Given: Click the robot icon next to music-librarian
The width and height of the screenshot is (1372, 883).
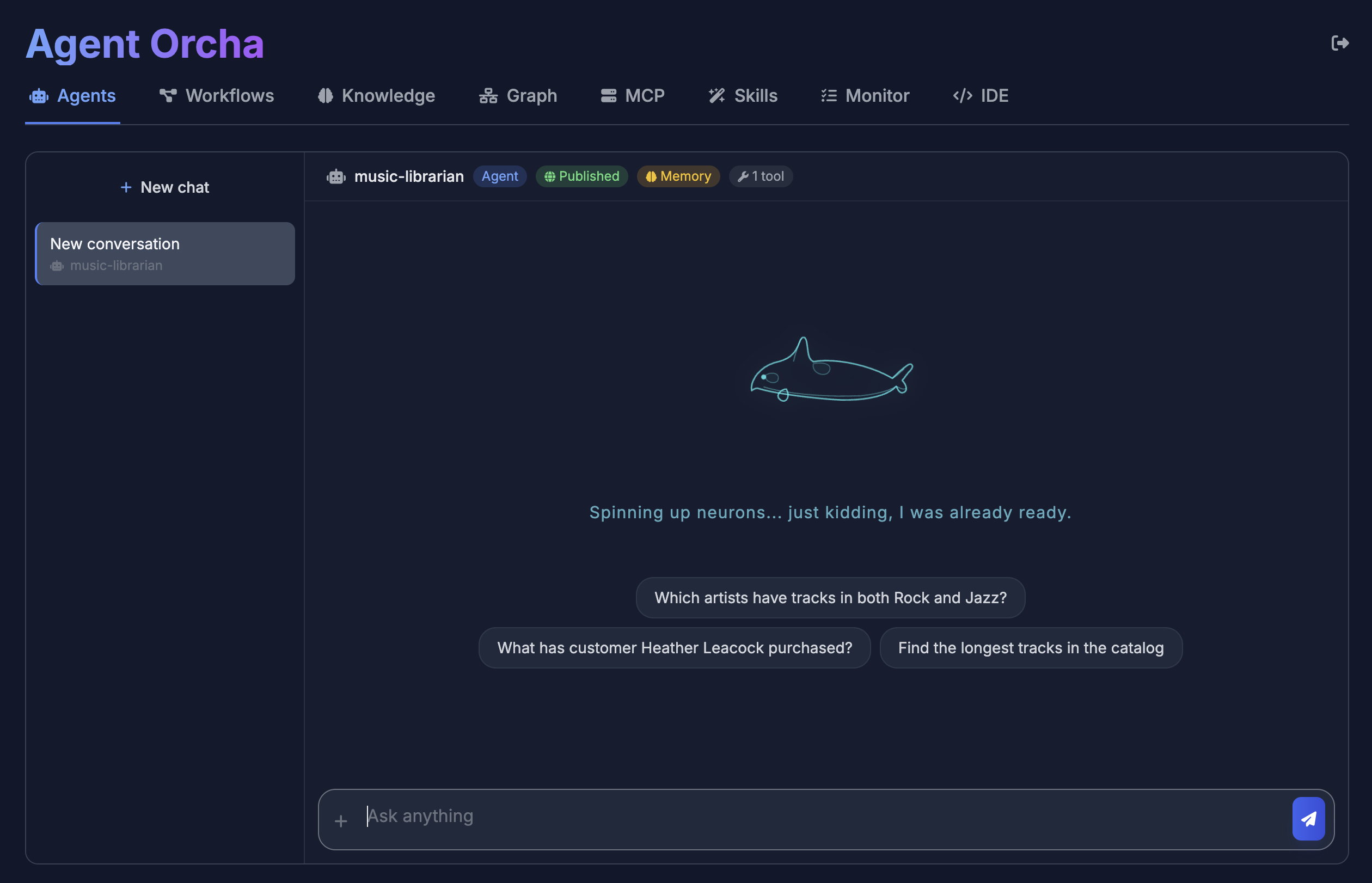Looking at the screenshot, I should coord(336,176).
